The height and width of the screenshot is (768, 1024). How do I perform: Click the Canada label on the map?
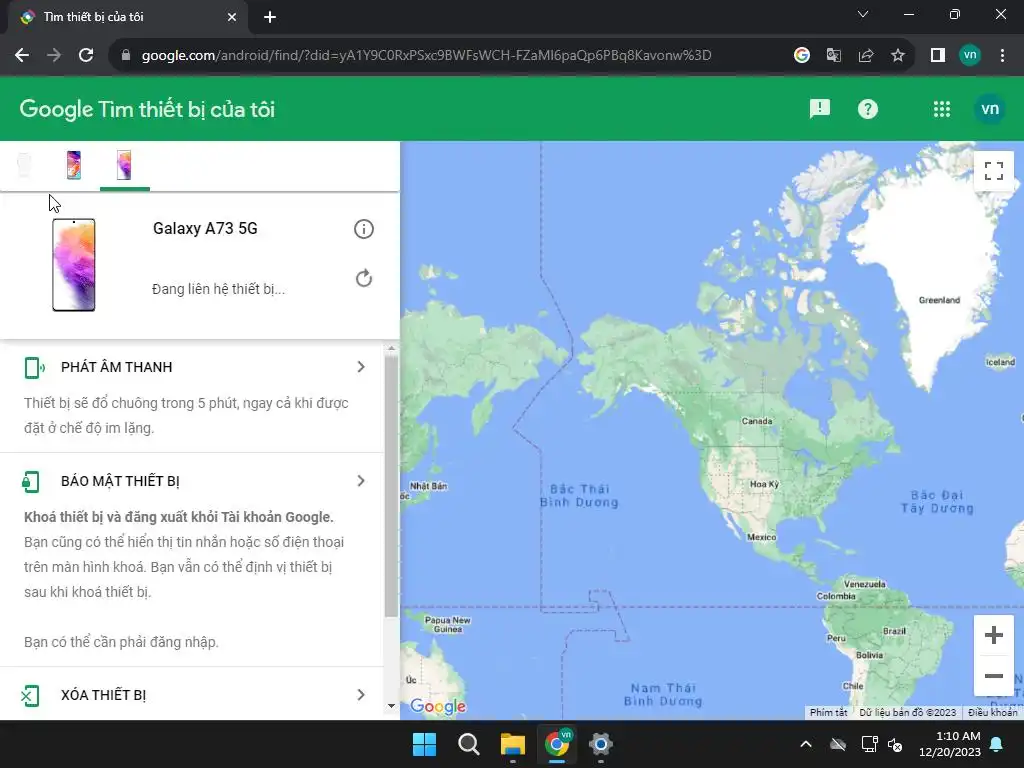point(757,421)
